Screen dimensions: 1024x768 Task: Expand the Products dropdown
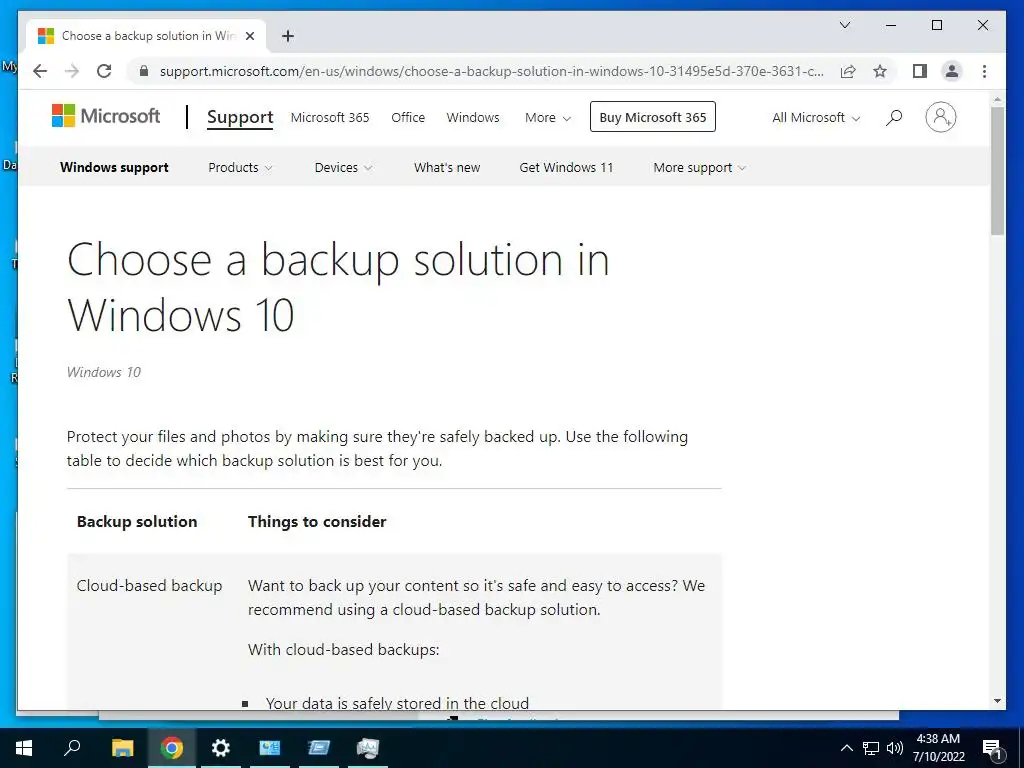pyautogui.click(x=240, y=167)
